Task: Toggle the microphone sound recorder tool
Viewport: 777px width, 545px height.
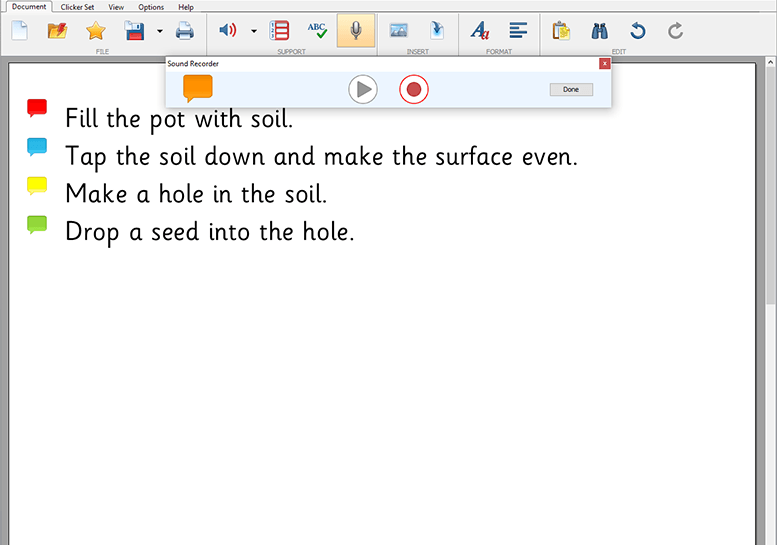Action: point(355,31)
